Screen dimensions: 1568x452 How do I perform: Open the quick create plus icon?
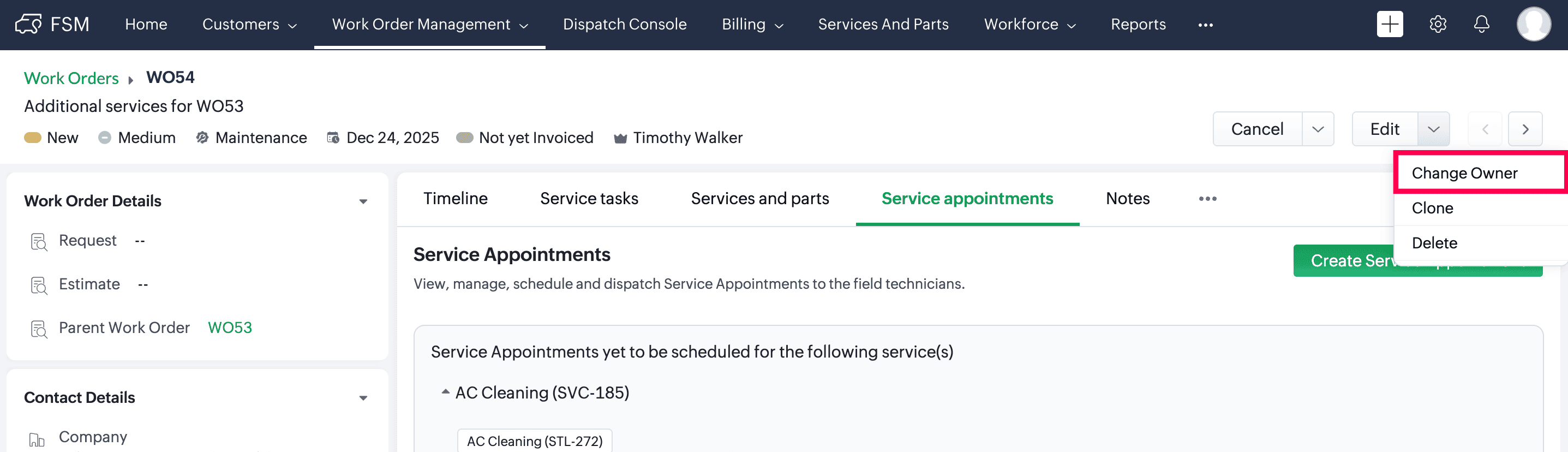[x=1389, y=25]
